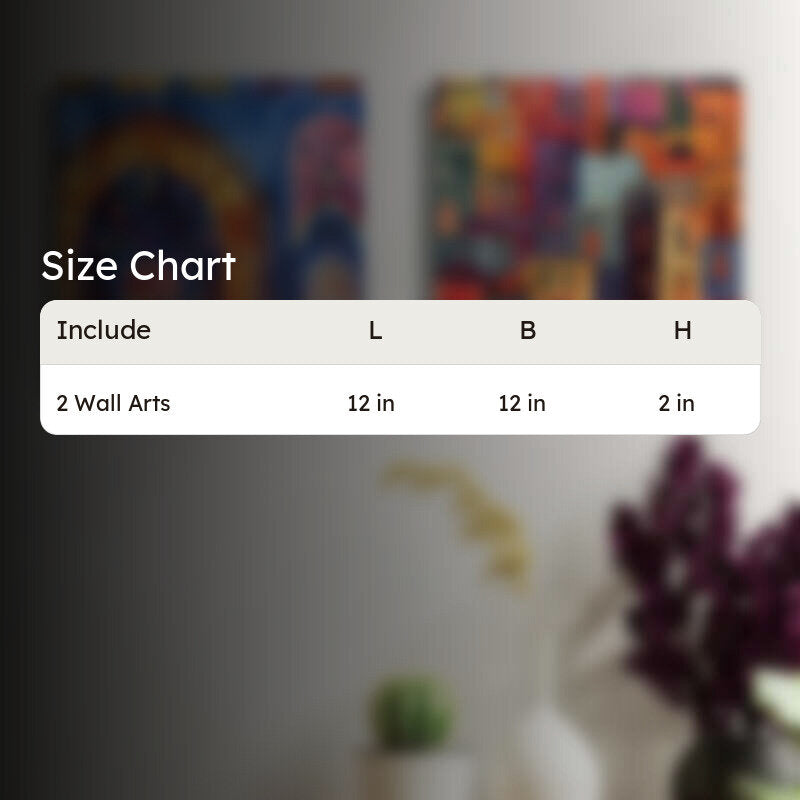The height and width of the screenshot is (800, 800).
Task: Click the 12 in length value
Action: [371, 403]
